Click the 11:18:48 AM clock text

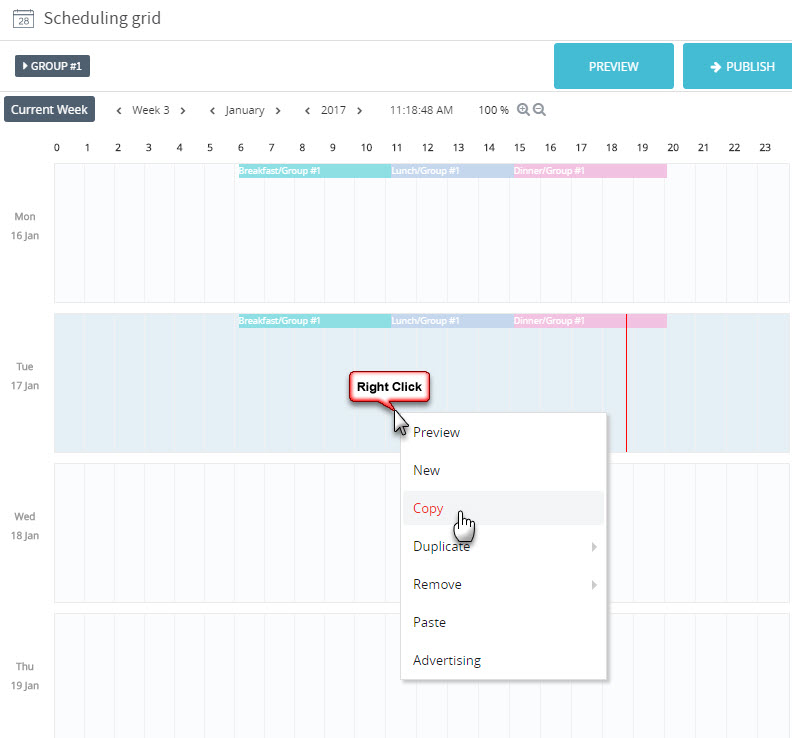tap(421, 110)
